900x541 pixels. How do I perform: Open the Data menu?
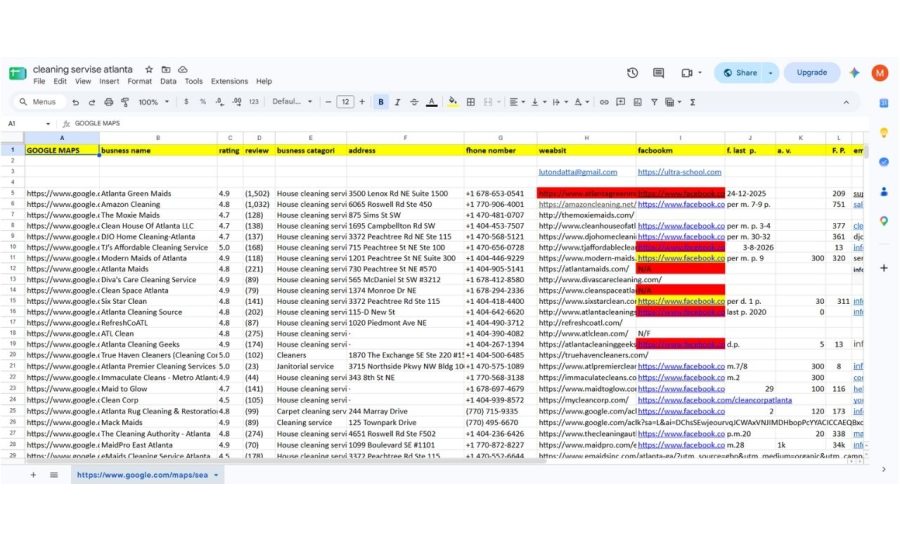[x=168, y=81]
